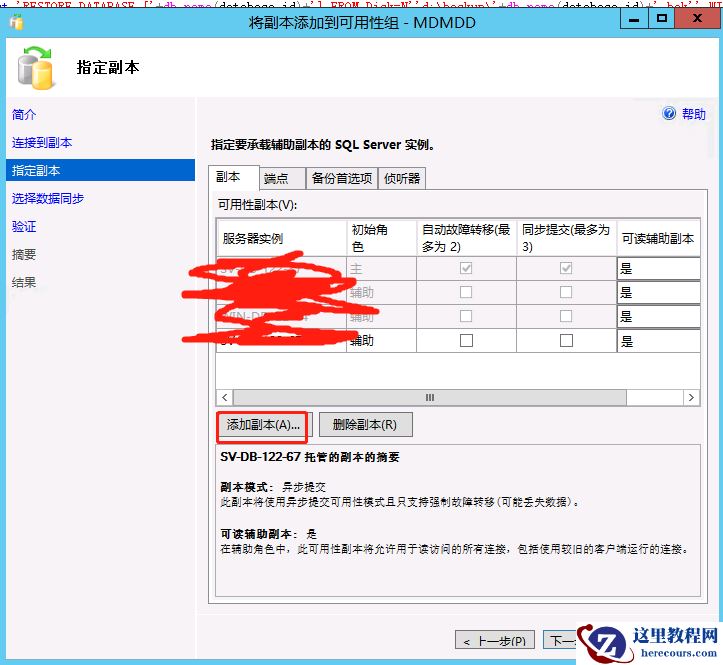
Task: Open 选择数据同步 step
Action: [x=48, y=198]
